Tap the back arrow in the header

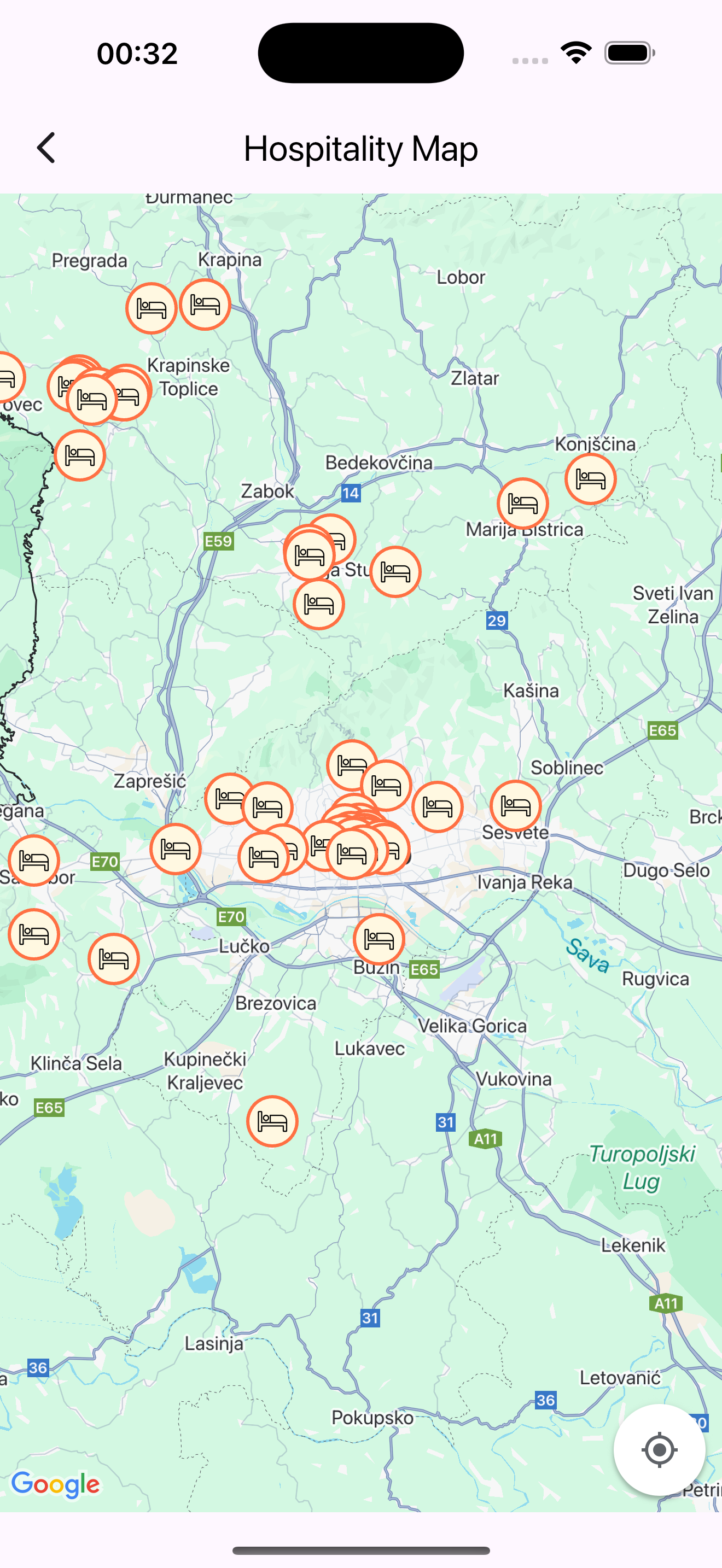tap(46, 148)
